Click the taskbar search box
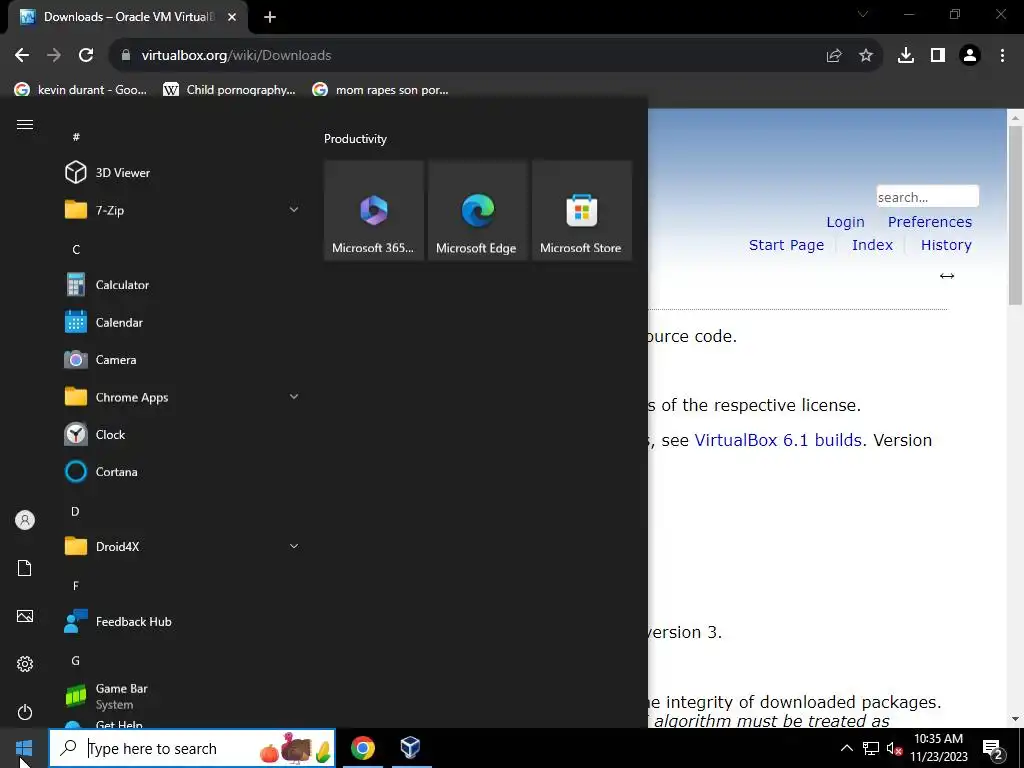The height and width of the screenshot is (768, 1024). tap(192, 748)
